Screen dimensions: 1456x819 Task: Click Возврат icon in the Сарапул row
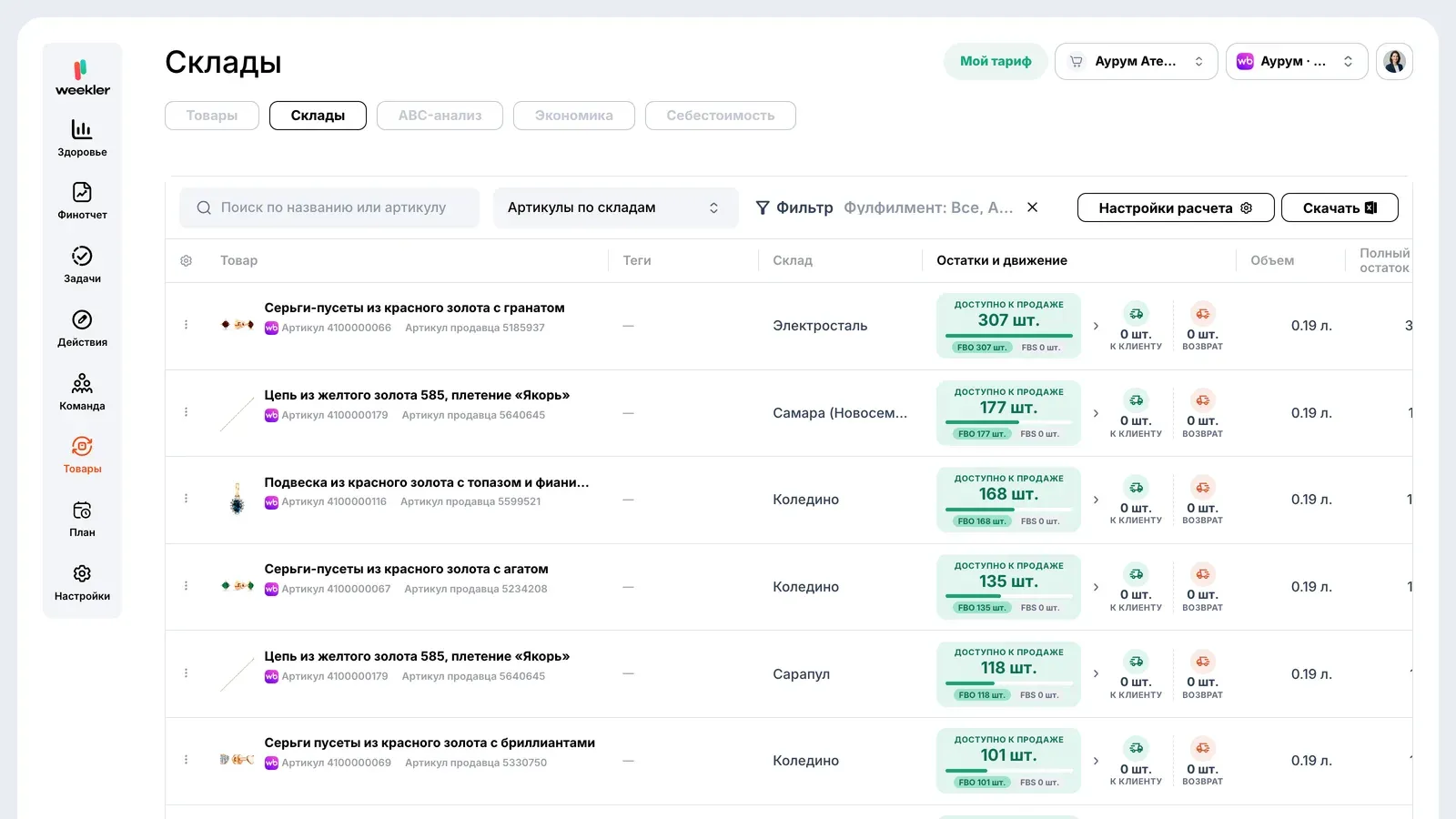click(x=1202, y=662)
